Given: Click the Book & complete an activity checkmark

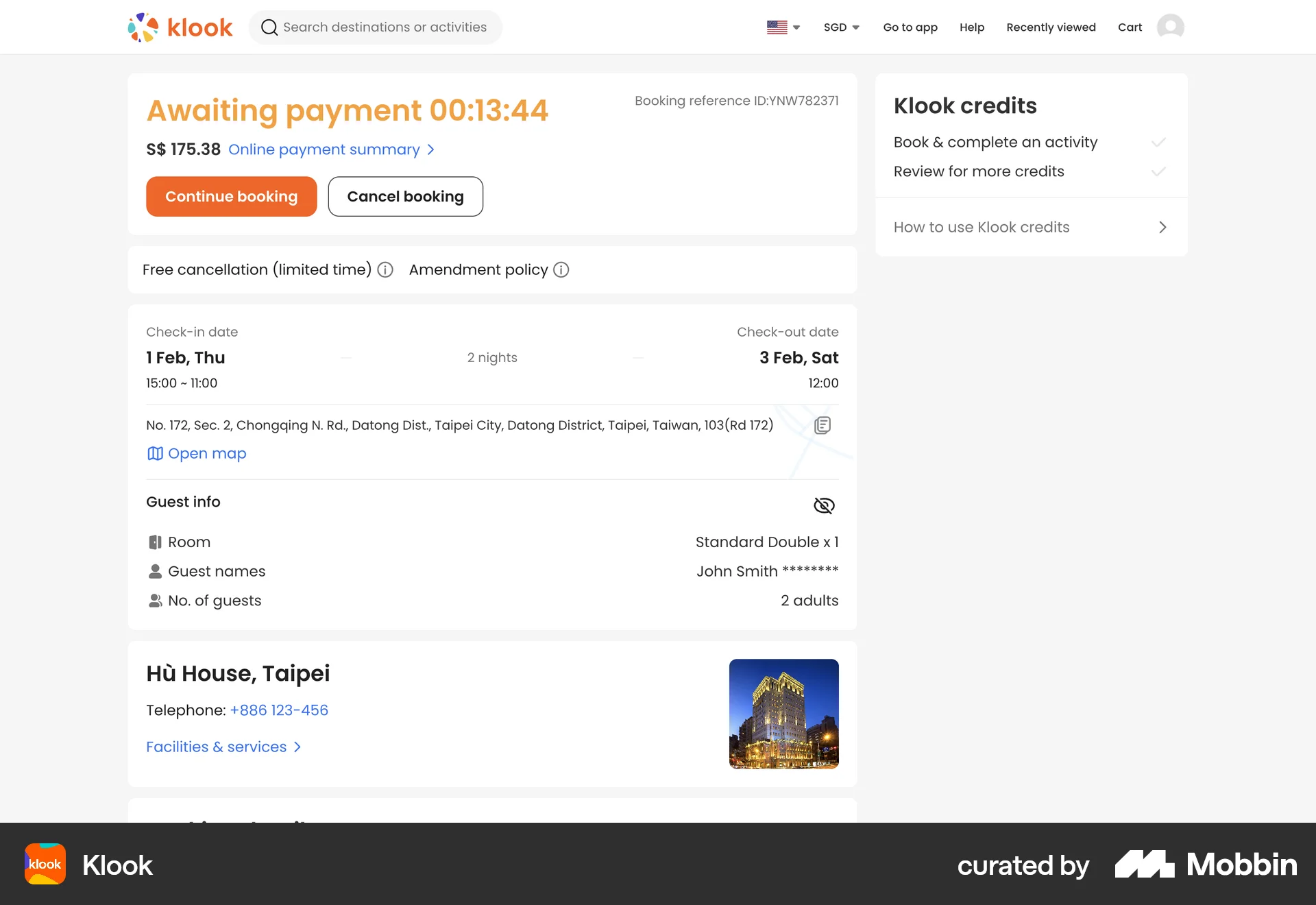Looking at the screenshot, I should click(1158, 143).
